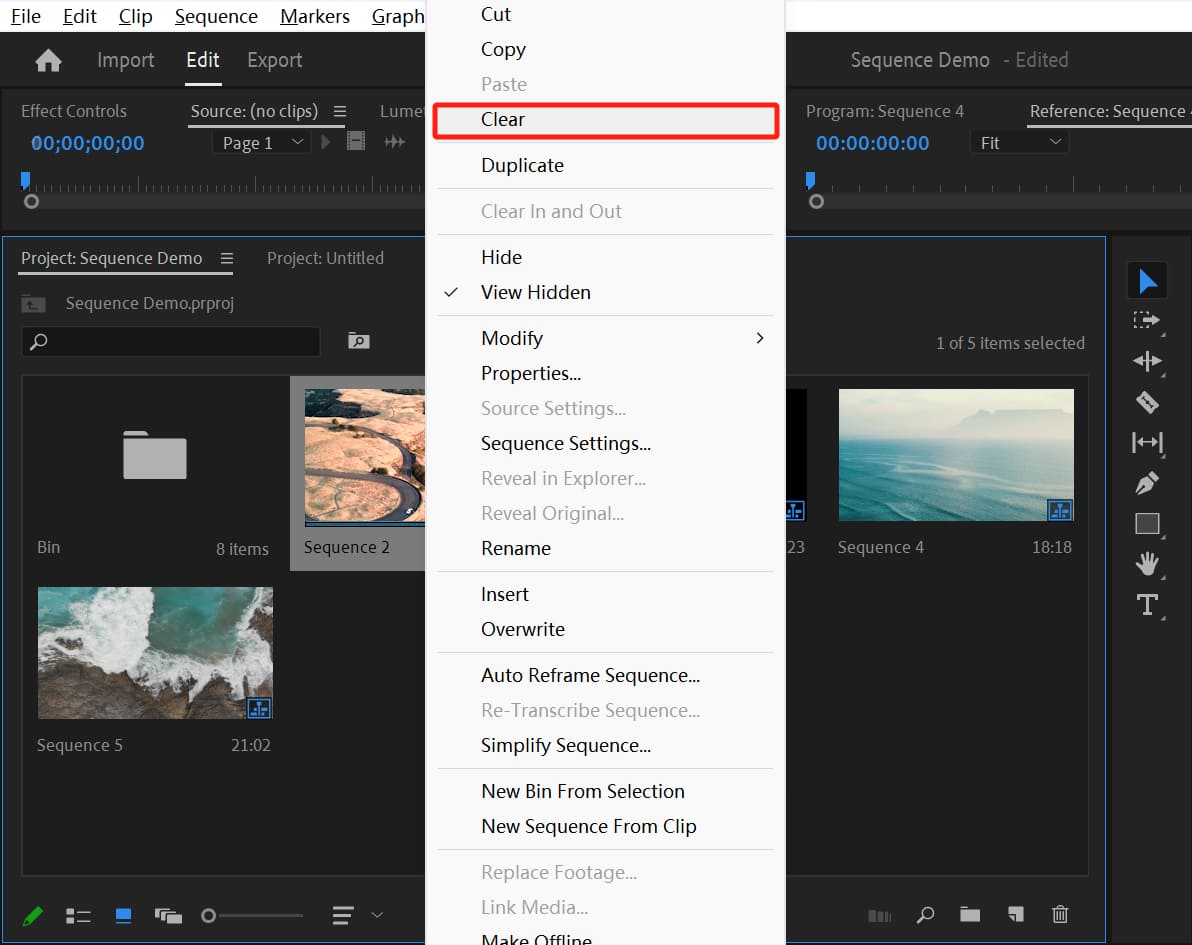
Task: Click the thumbnail zoom slider handle
Action: pos(208,915)
